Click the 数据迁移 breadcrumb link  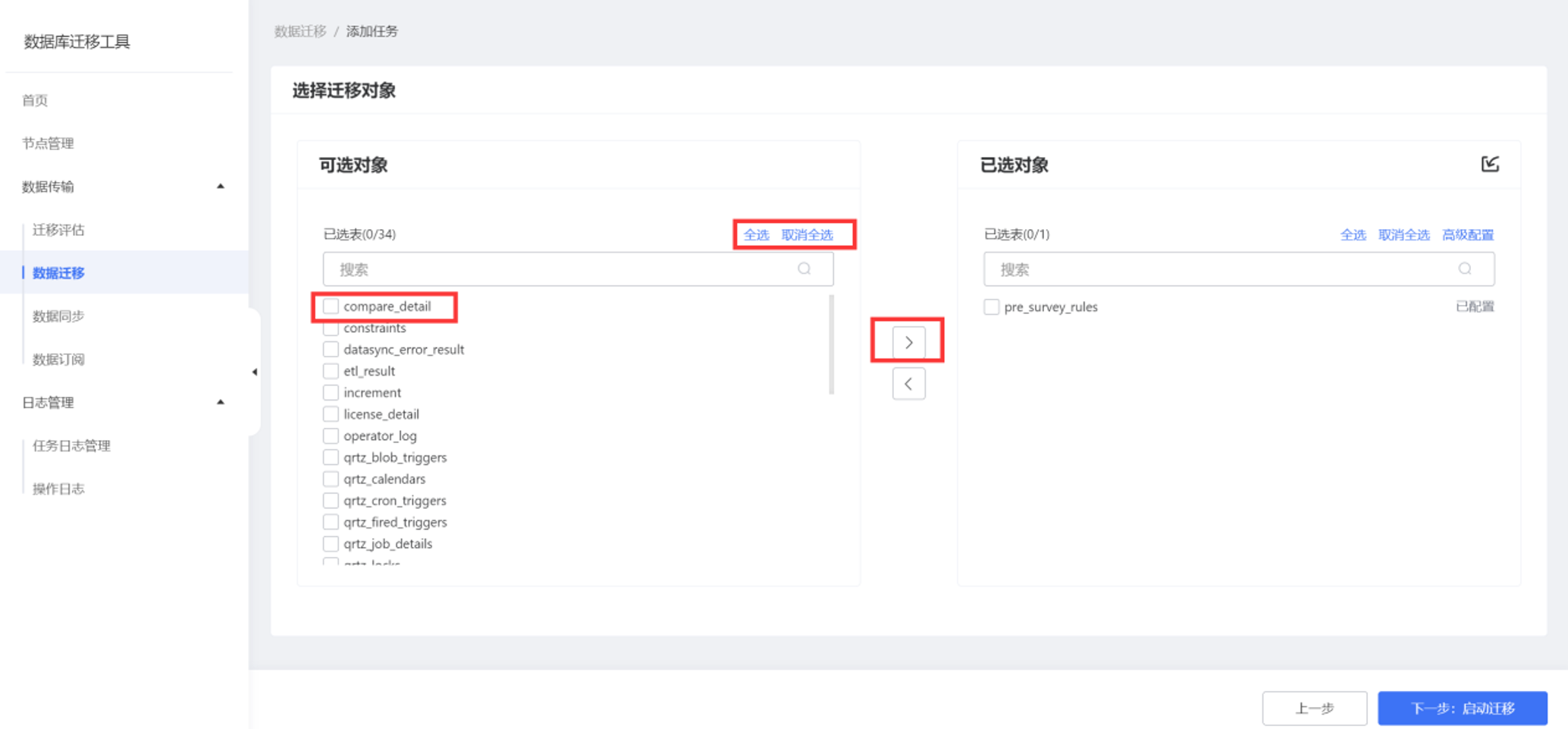300,31
